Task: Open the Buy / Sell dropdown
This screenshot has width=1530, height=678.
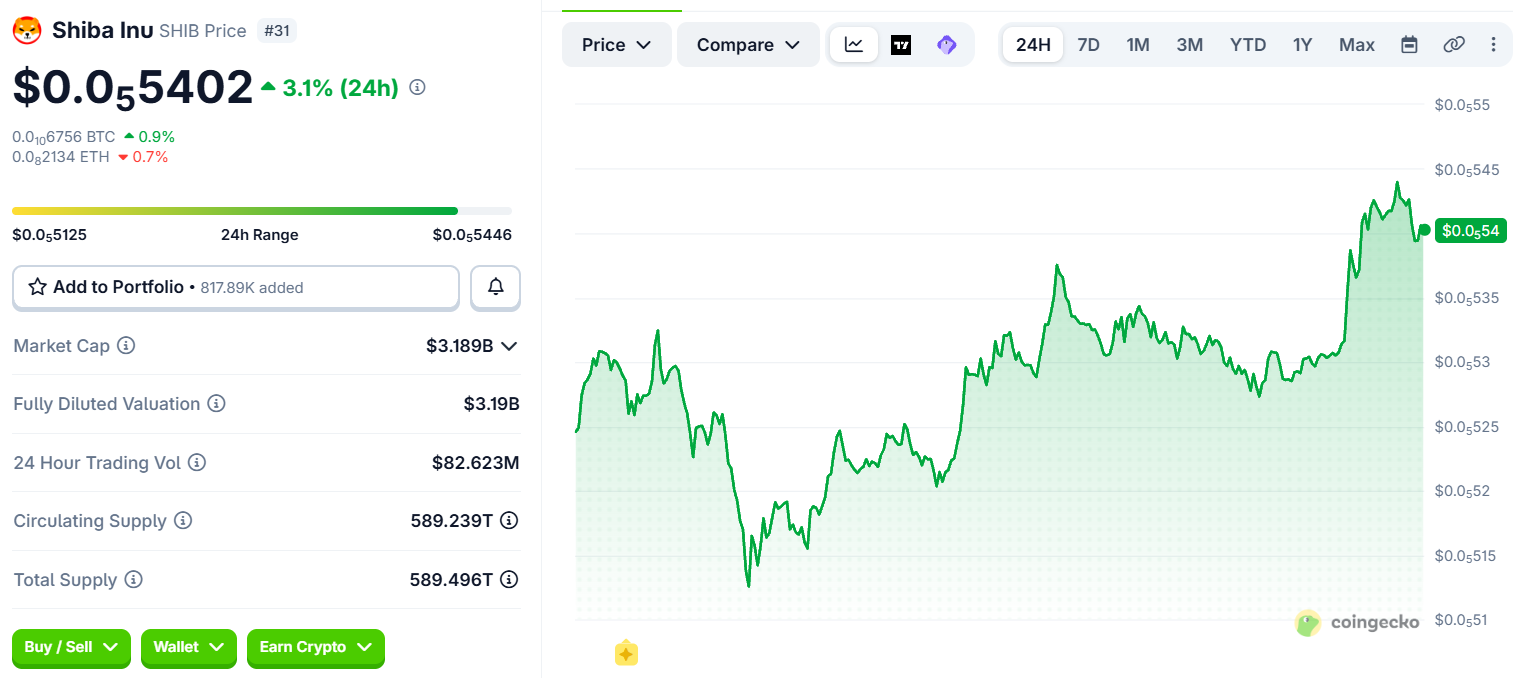Action: click(71, 648)
